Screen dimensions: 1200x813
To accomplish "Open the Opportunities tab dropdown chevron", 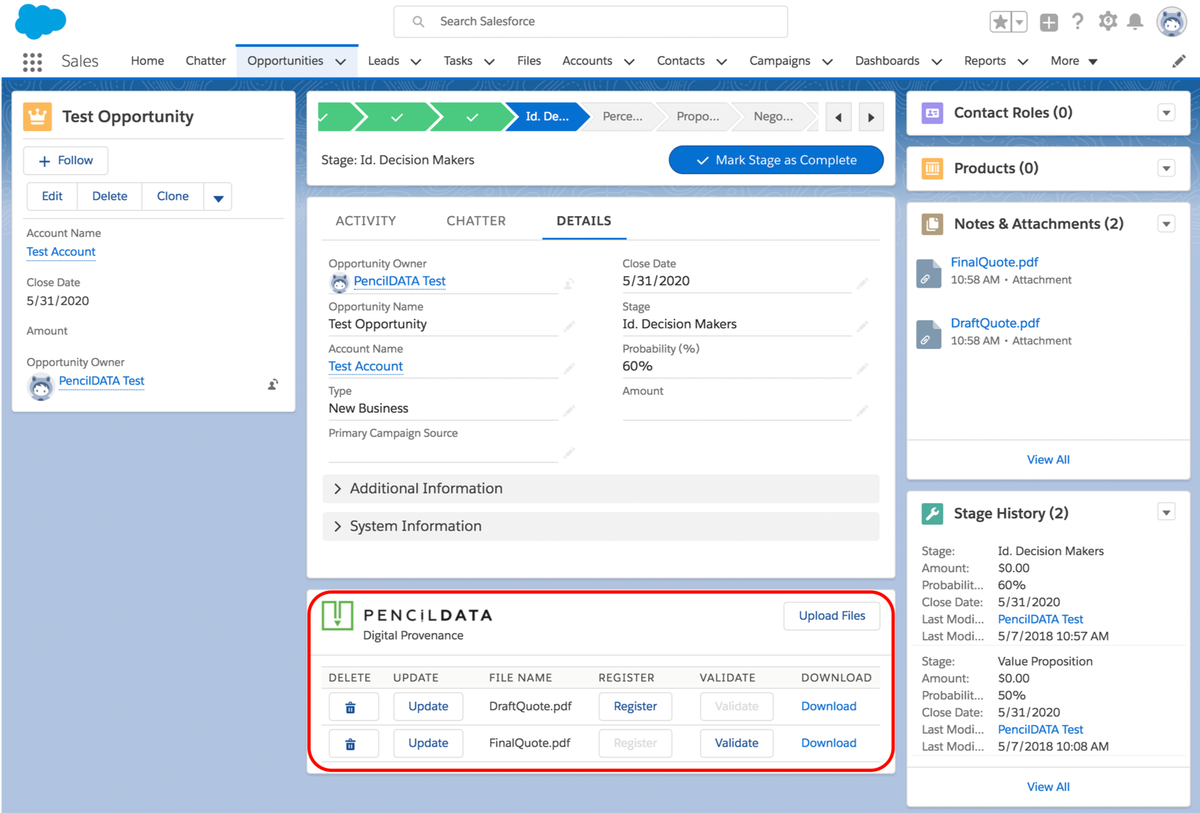I will coord(341,62).
